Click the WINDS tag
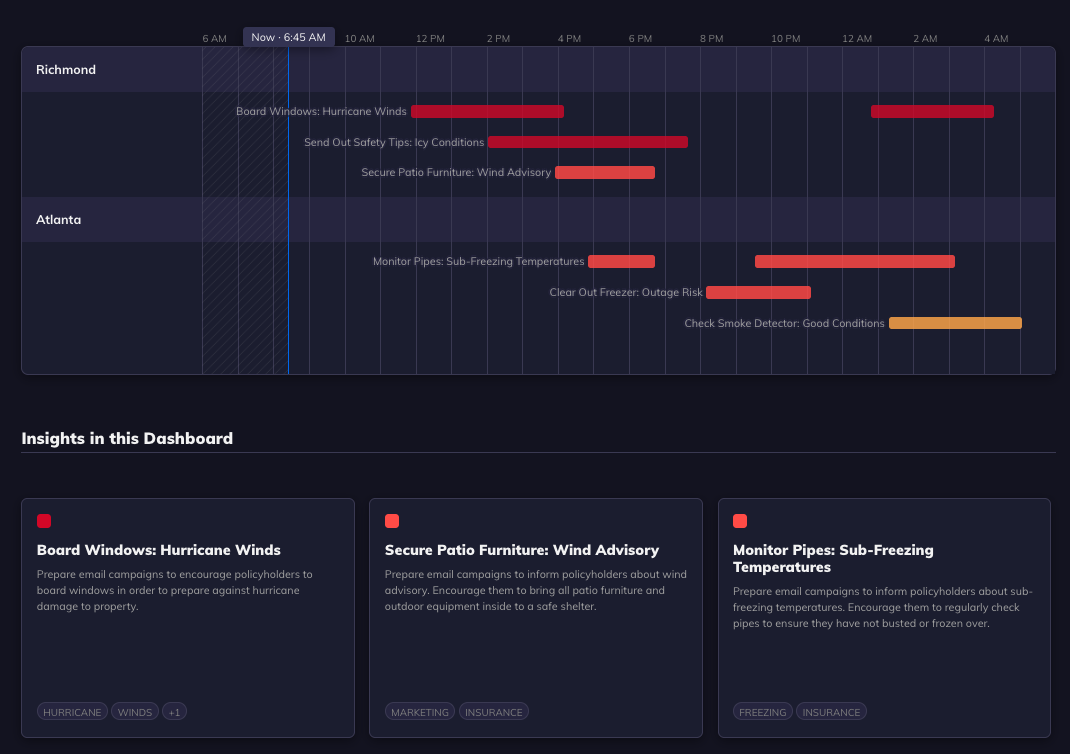Screen dimensions: 1070x754 [134, 712]
